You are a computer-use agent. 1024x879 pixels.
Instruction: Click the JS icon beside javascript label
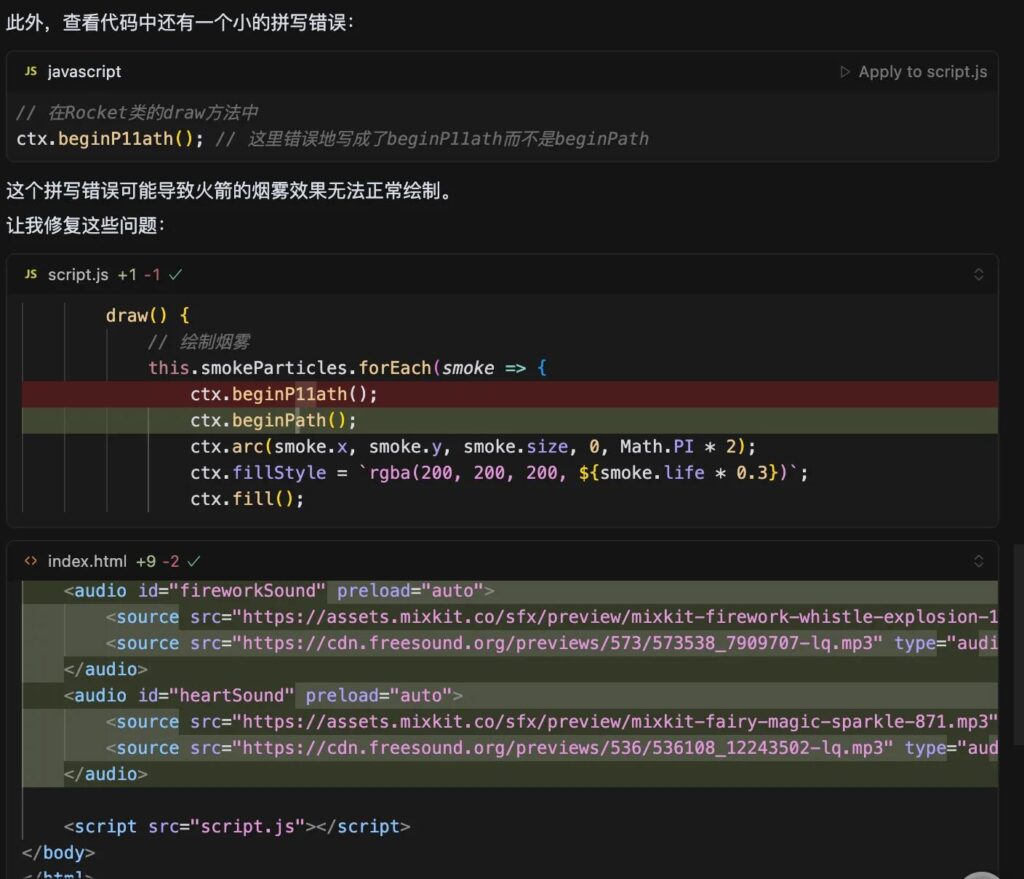[x=31, y=72]
